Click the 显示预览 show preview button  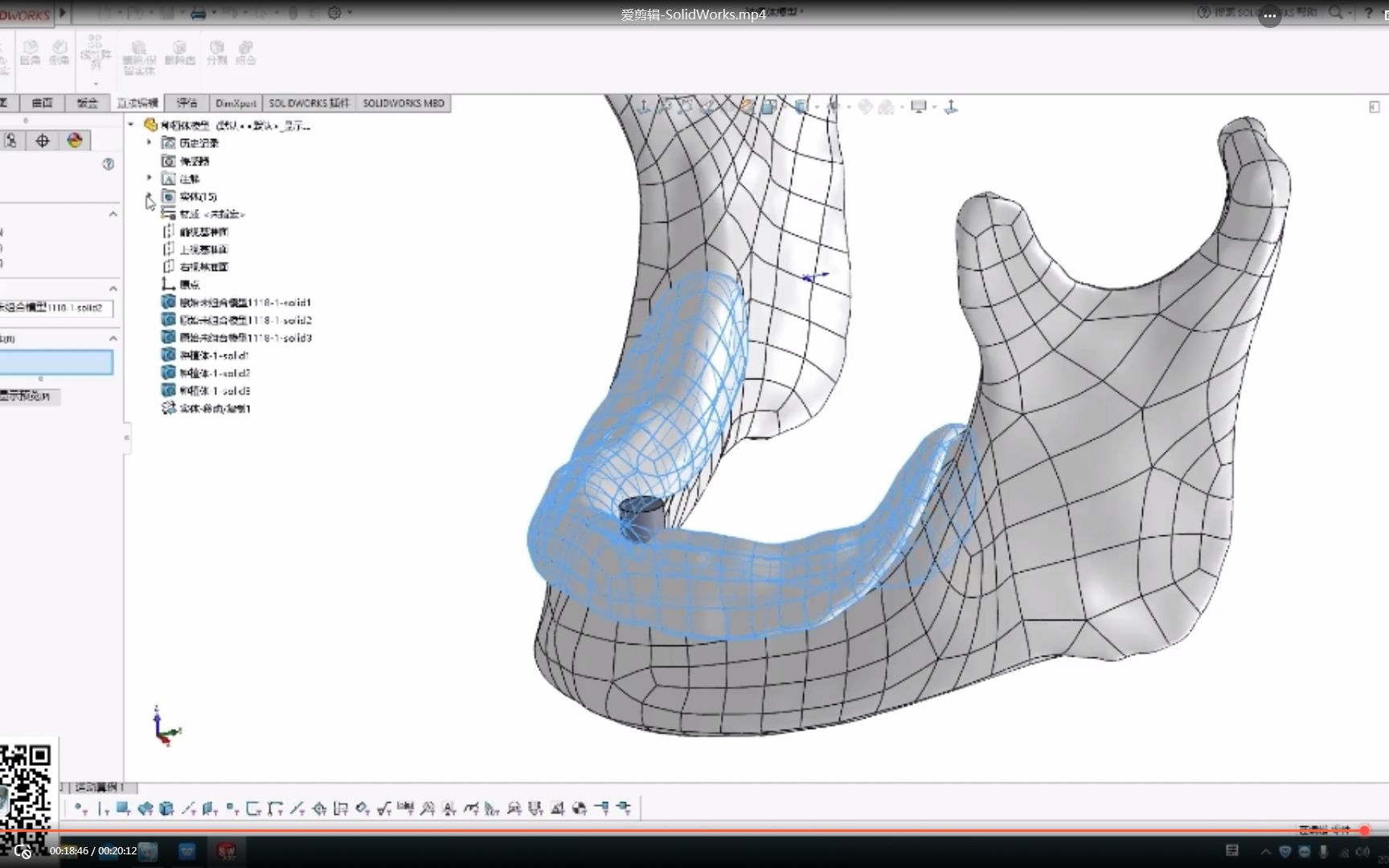(30, 396)
